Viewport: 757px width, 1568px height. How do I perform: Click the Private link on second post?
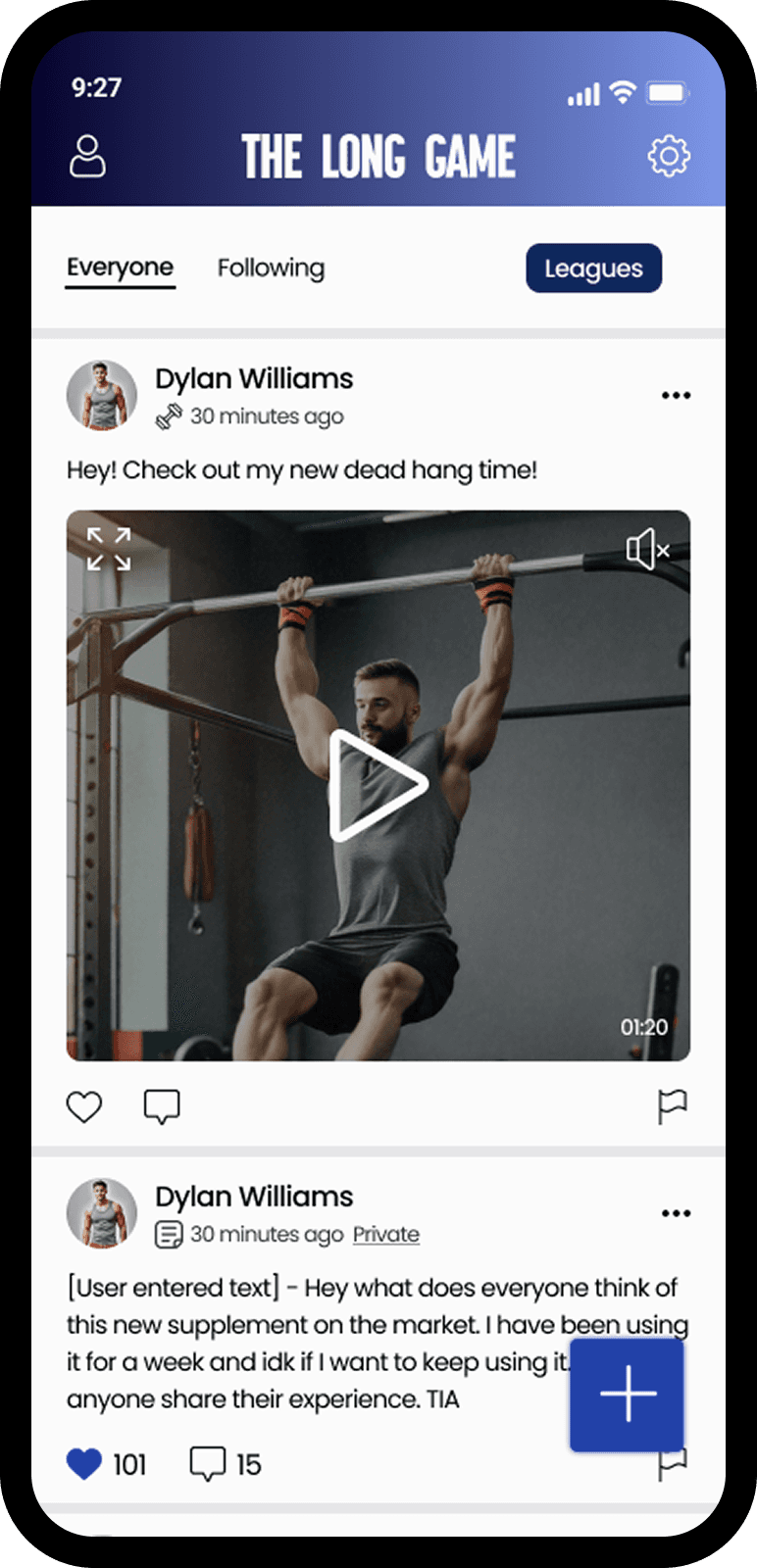[x=386, y=1234]
